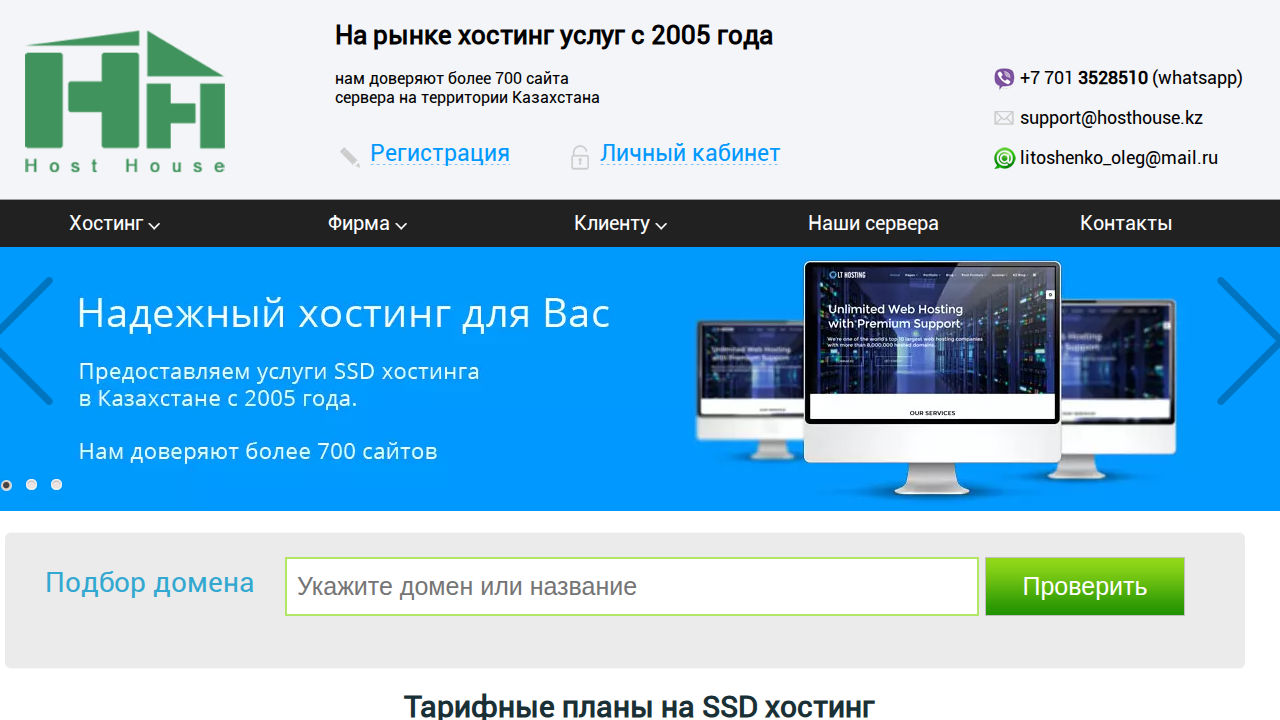
Task: Click the padlock icon beside Личный кабинет
Action: click(580, 157)
